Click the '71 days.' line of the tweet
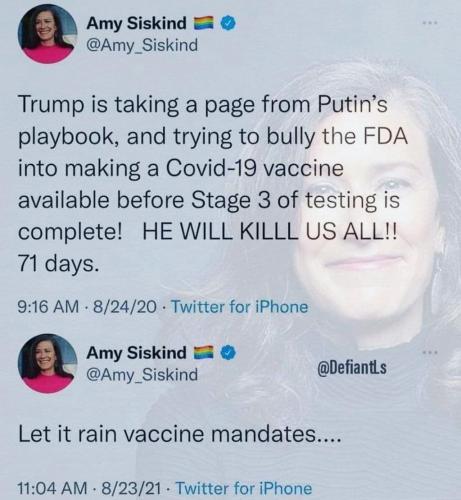The width and height of the screenshot is (461, 500). [x=59, y=265]
